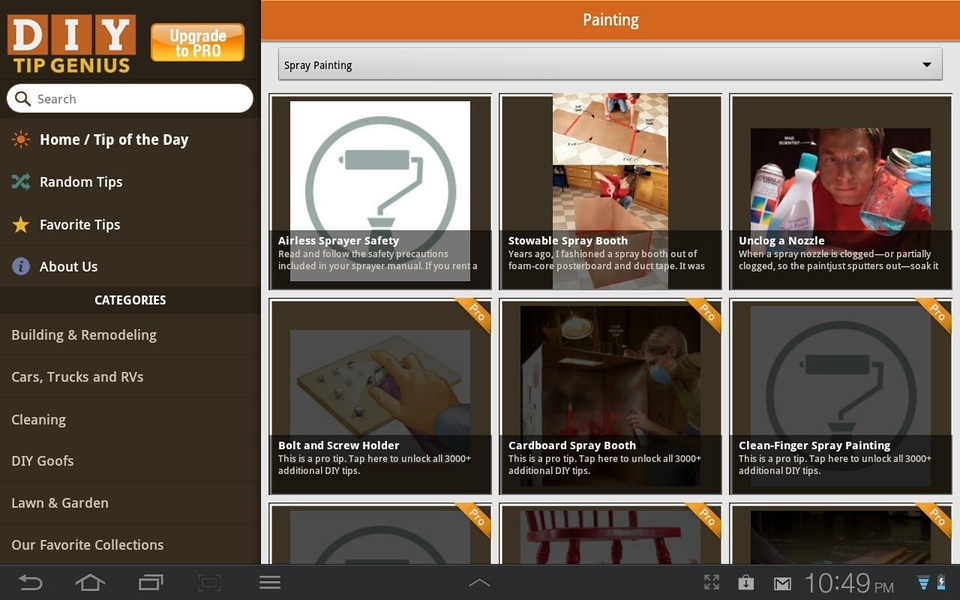Tap the screenshot capture icon
The height and width of the screenshot is (600, 960).
(209, 582)
